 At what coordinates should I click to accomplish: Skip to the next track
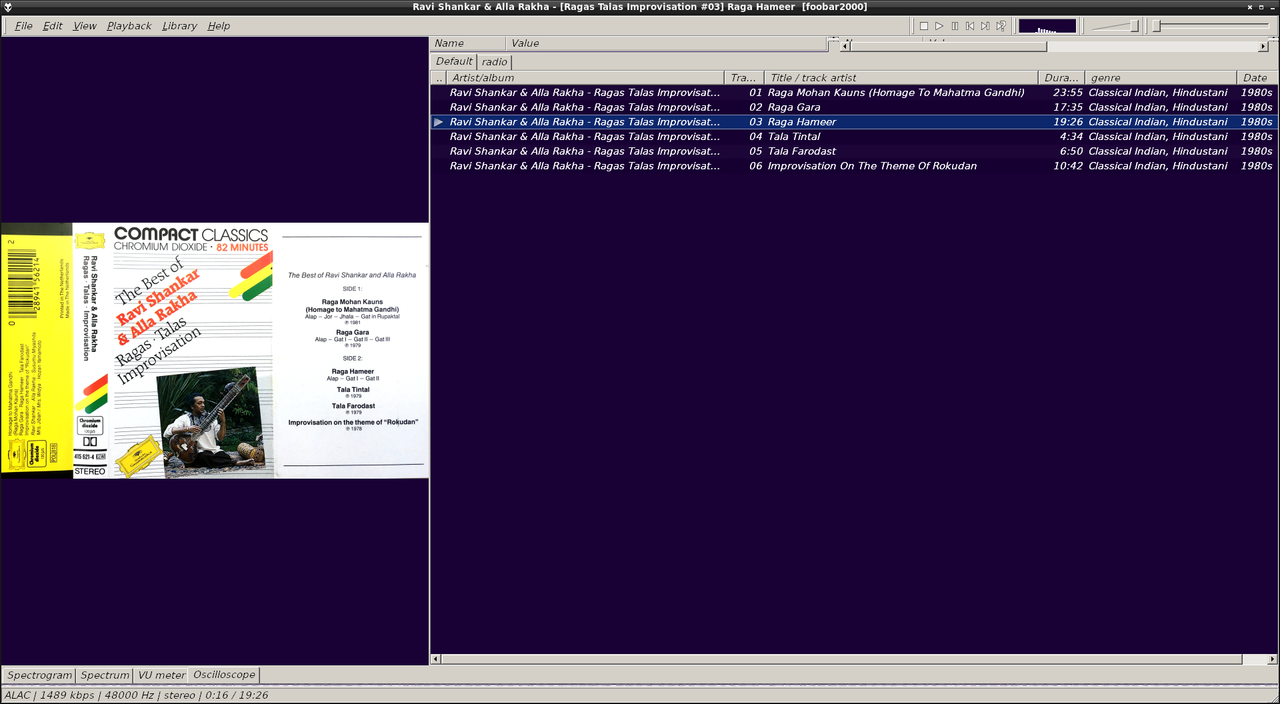tap(985, 26)
